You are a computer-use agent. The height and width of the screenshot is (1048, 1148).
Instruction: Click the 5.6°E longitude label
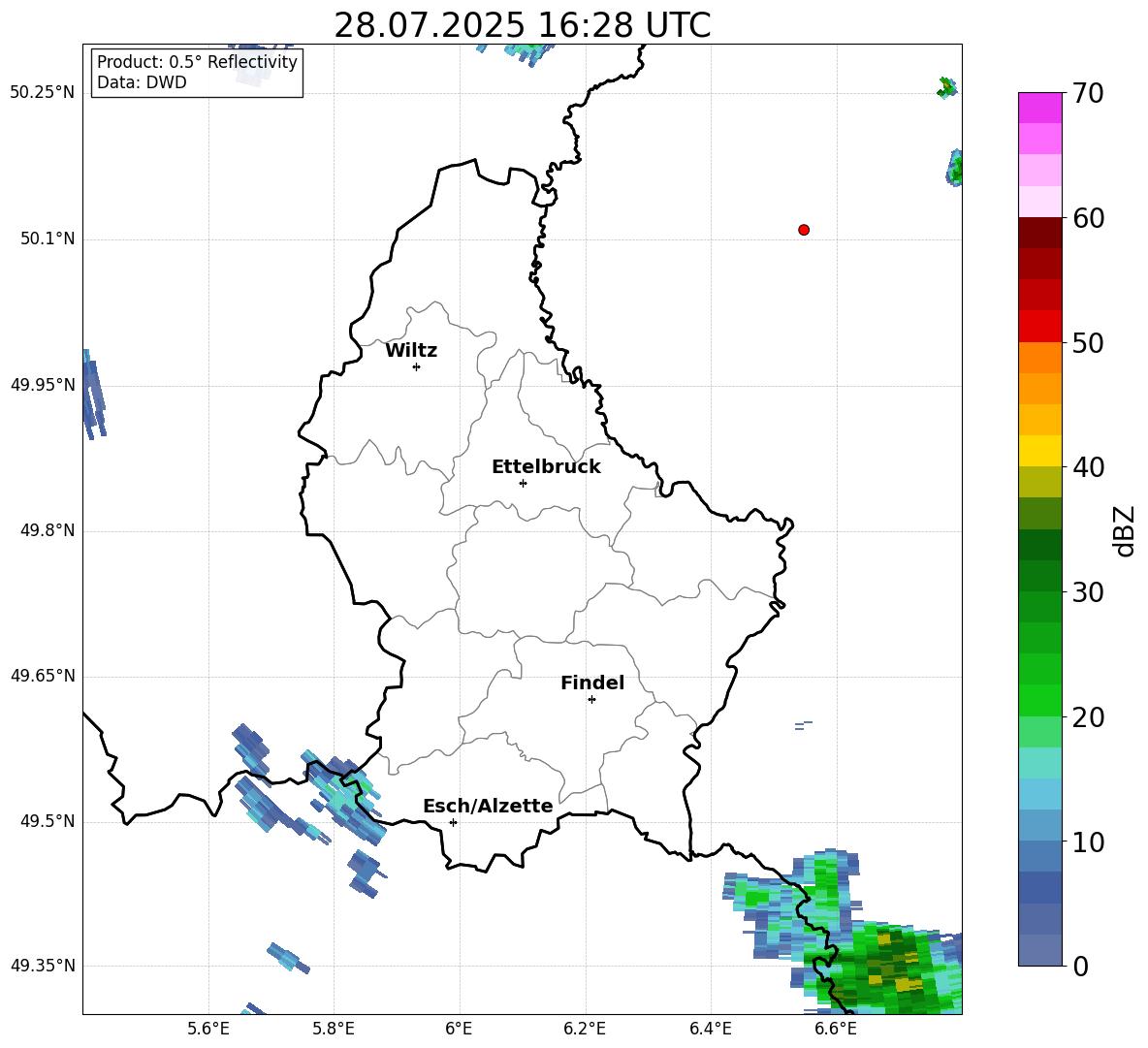point(208,1029)
